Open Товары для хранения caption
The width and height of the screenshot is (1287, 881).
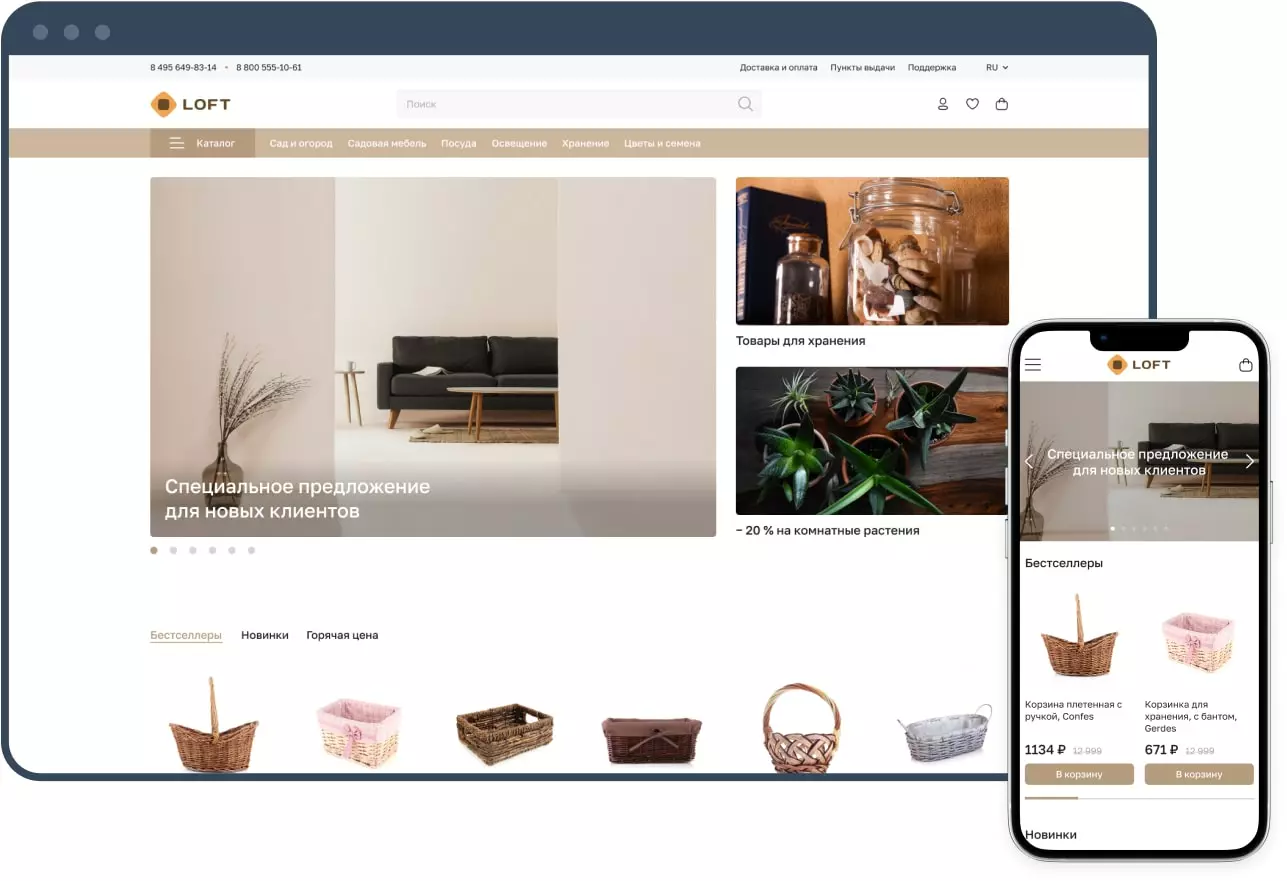[800, 341]
